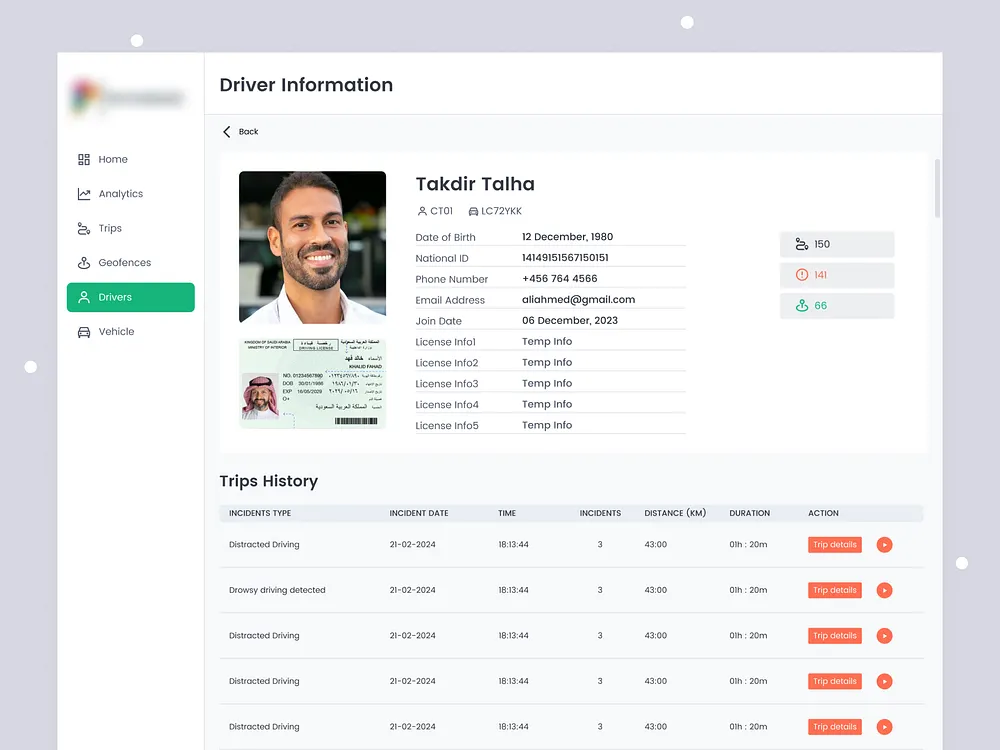Click the green geofence icon beside 66
The height and width of the screenshot is (750, 1000).
tap(802, 305)
